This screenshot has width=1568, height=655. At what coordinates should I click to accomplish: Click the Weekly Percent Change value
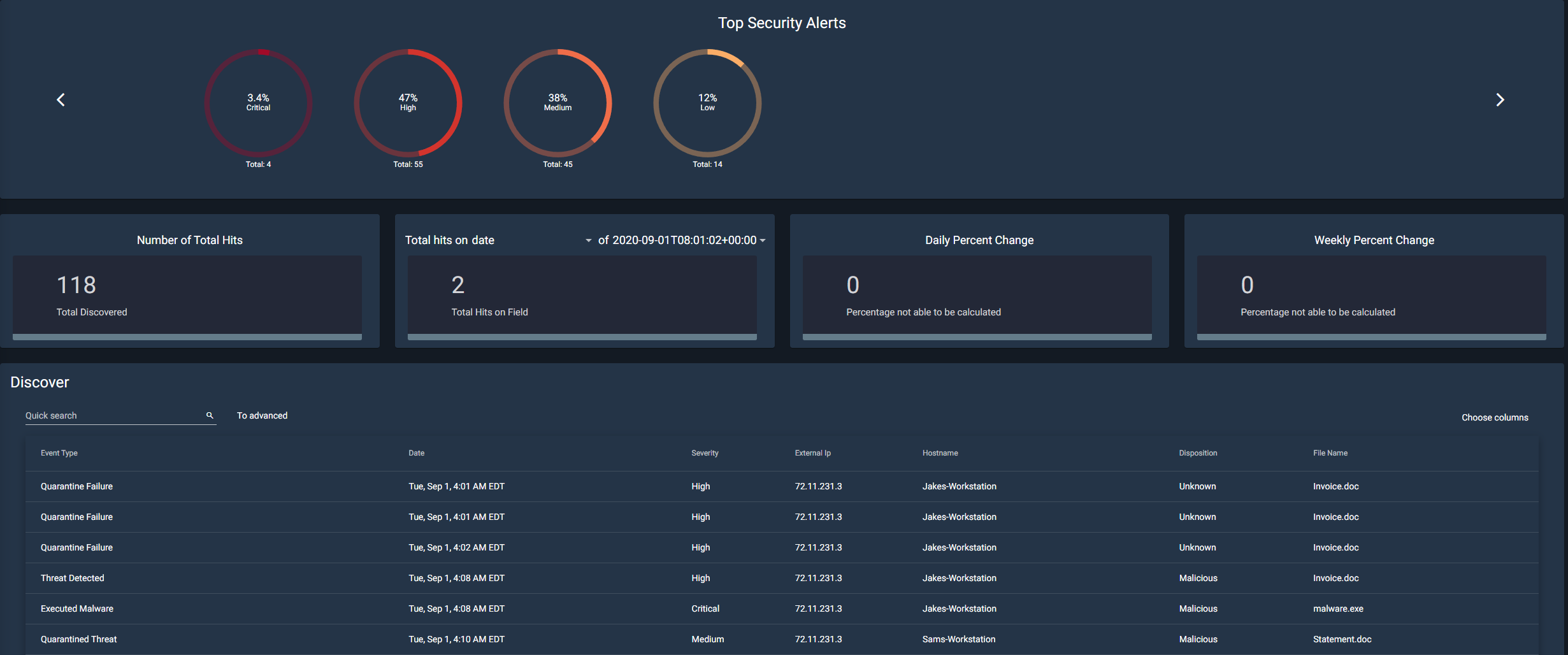point(1247,285)
